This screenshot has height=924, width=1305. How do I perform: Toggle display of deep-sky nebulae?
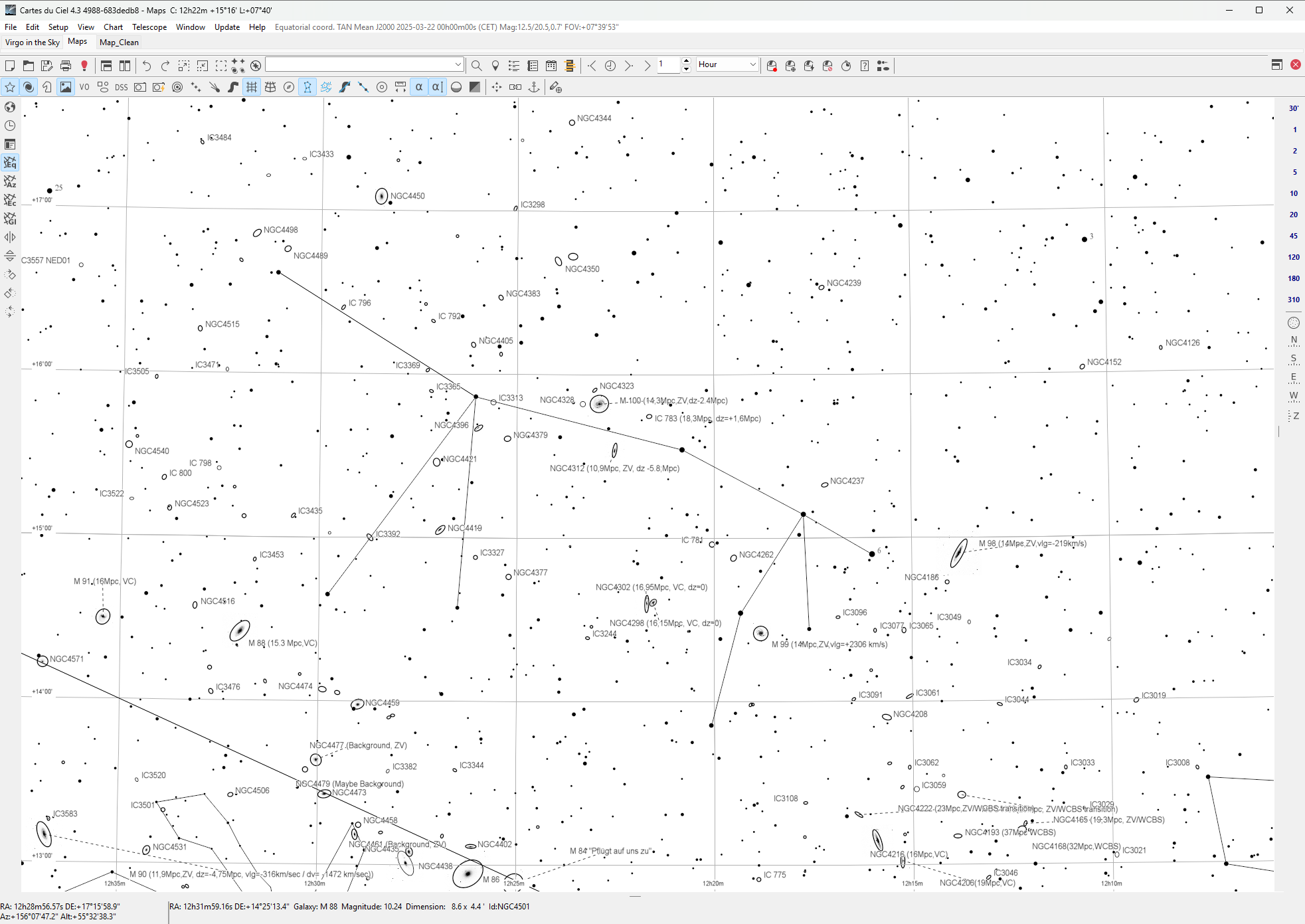point(29,87)
